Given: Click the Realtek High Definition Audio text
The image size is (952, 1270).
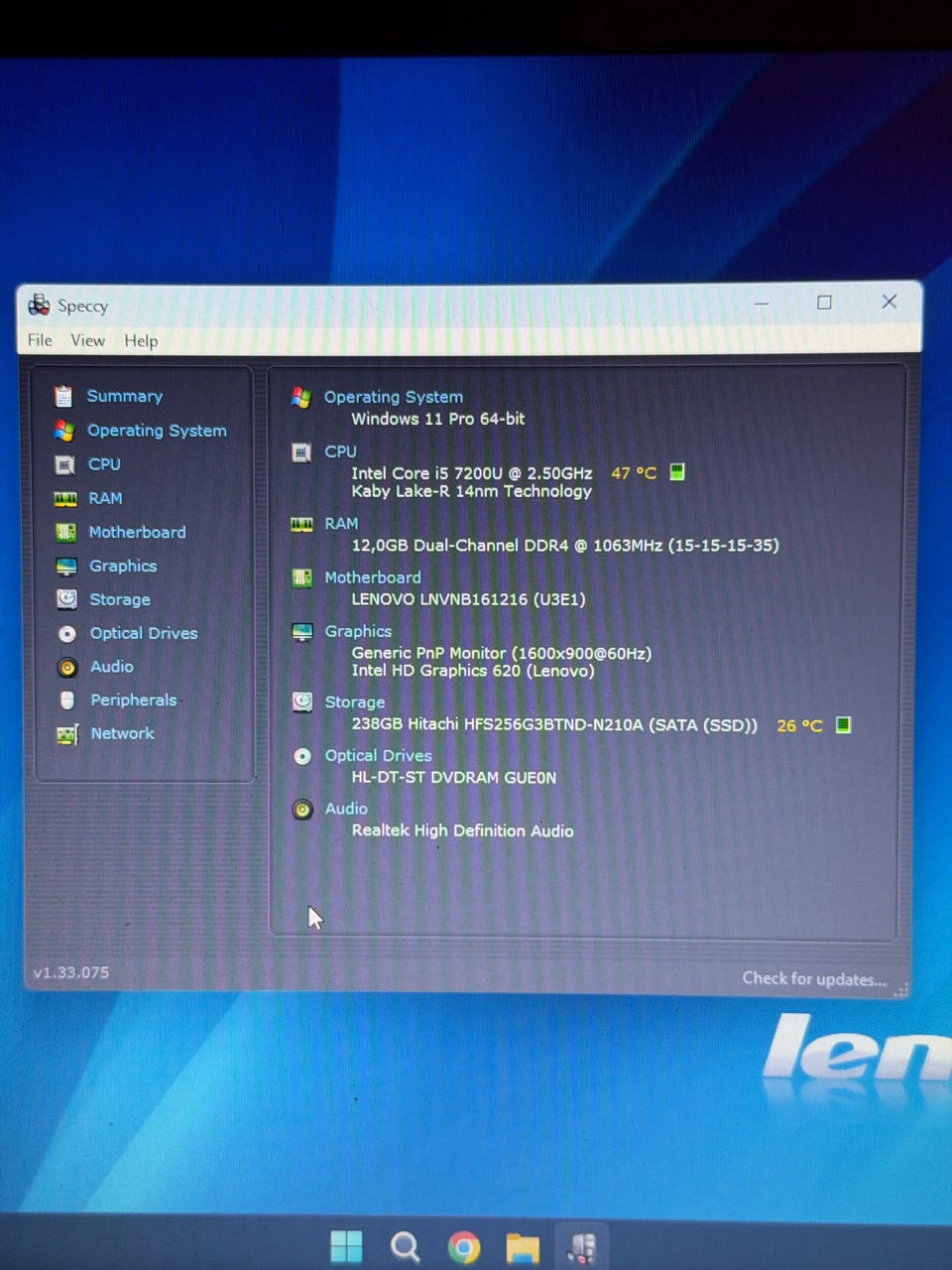Looking at the screenshot, I should [463, 831].
